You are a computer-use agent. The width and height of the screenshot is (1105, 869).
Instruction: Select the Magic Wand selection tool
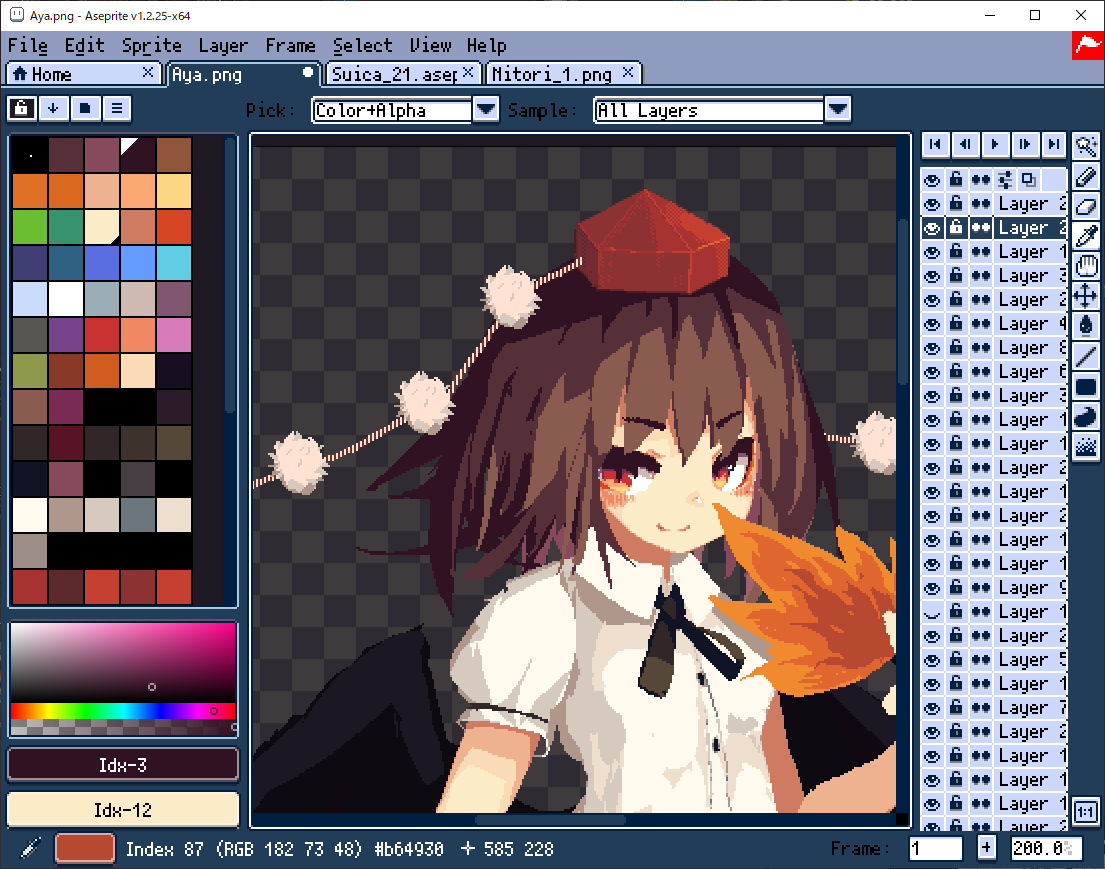[x=1086, y=146]
